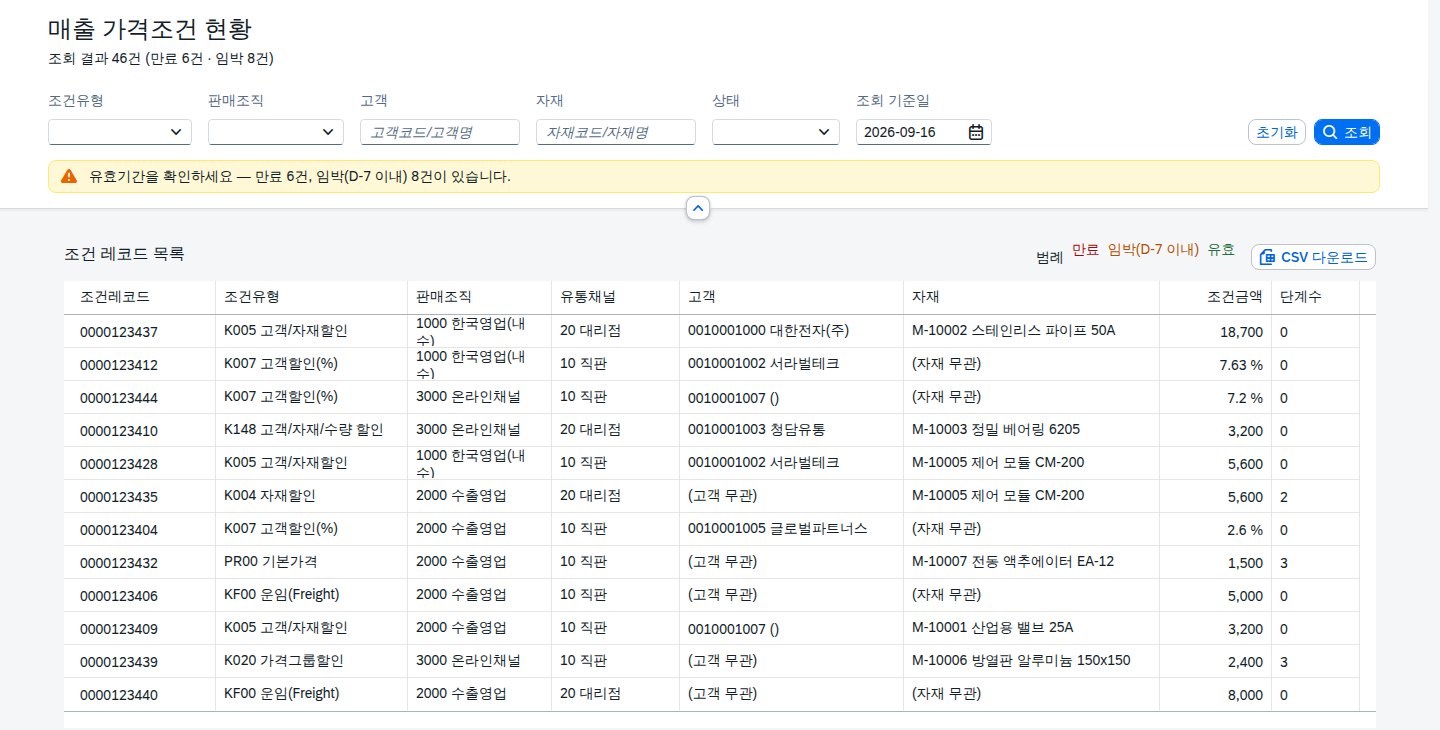Viewport: 1440px width, 730px height.
Task: Click the 만료 legend label
Action: [x=1085, y=250]
